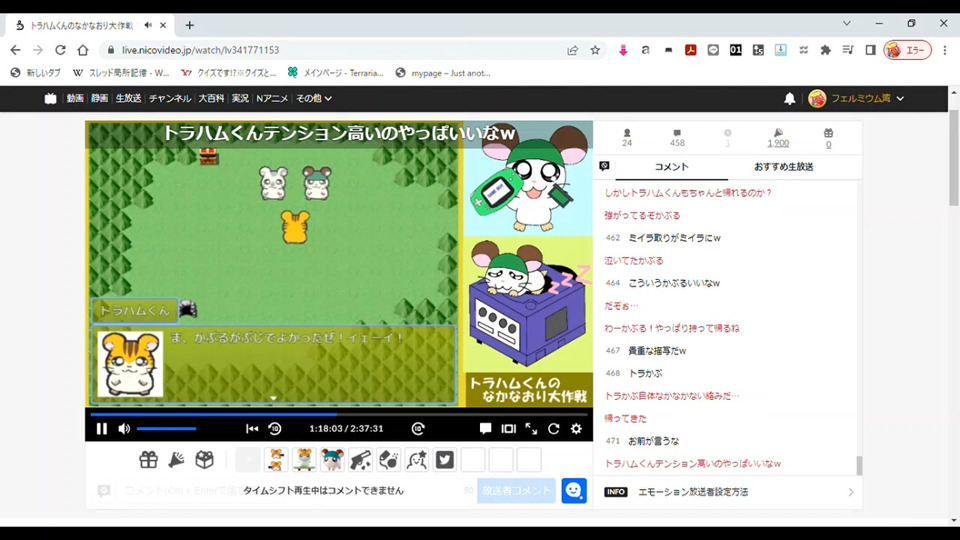The height and width of the screenshot is (540, 960).
Task: Open the mypage – Just anot... bookmark
Action: click(443, 73)
